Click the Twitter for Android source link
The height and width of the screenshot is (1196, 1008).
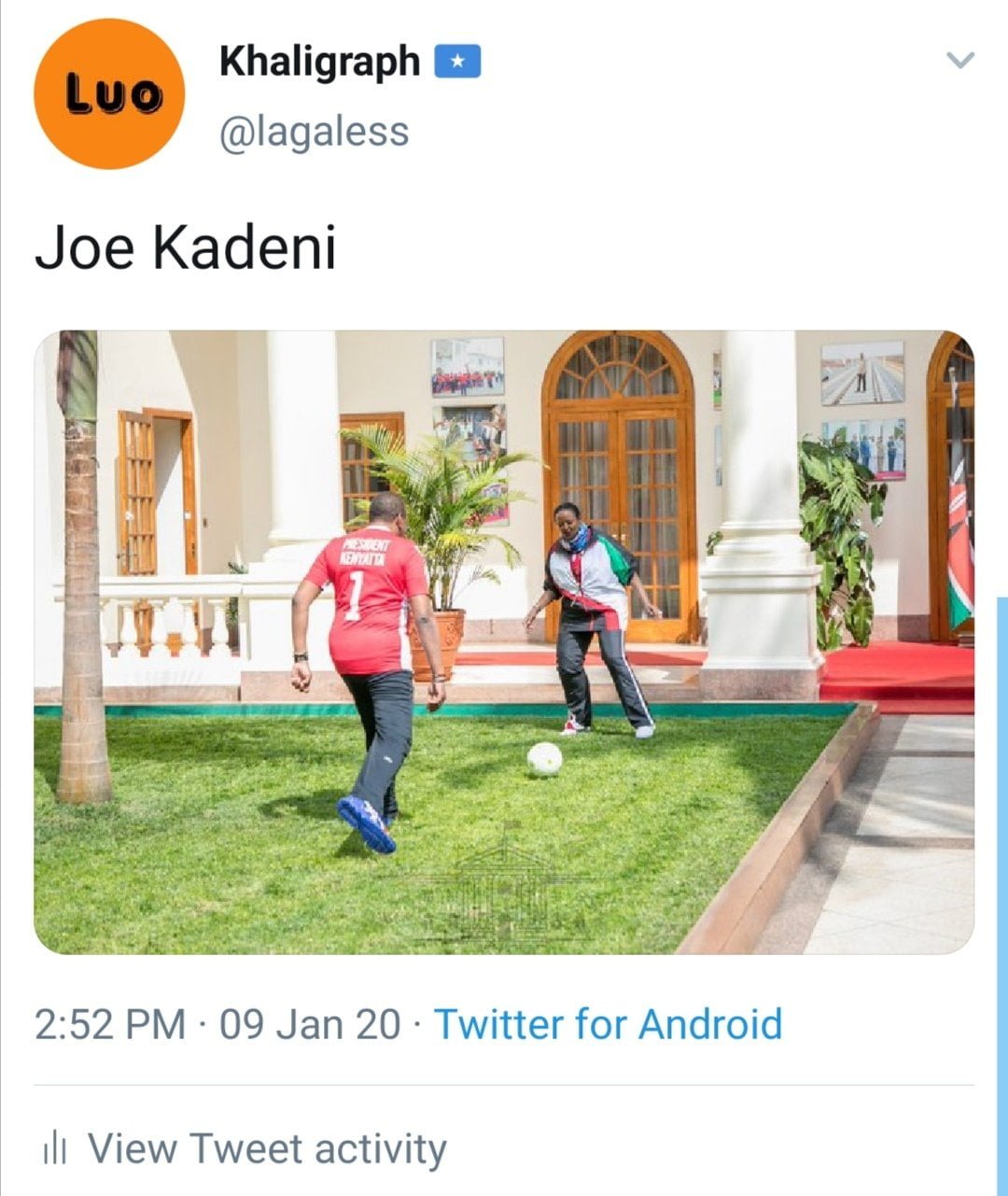point(608,1023)
